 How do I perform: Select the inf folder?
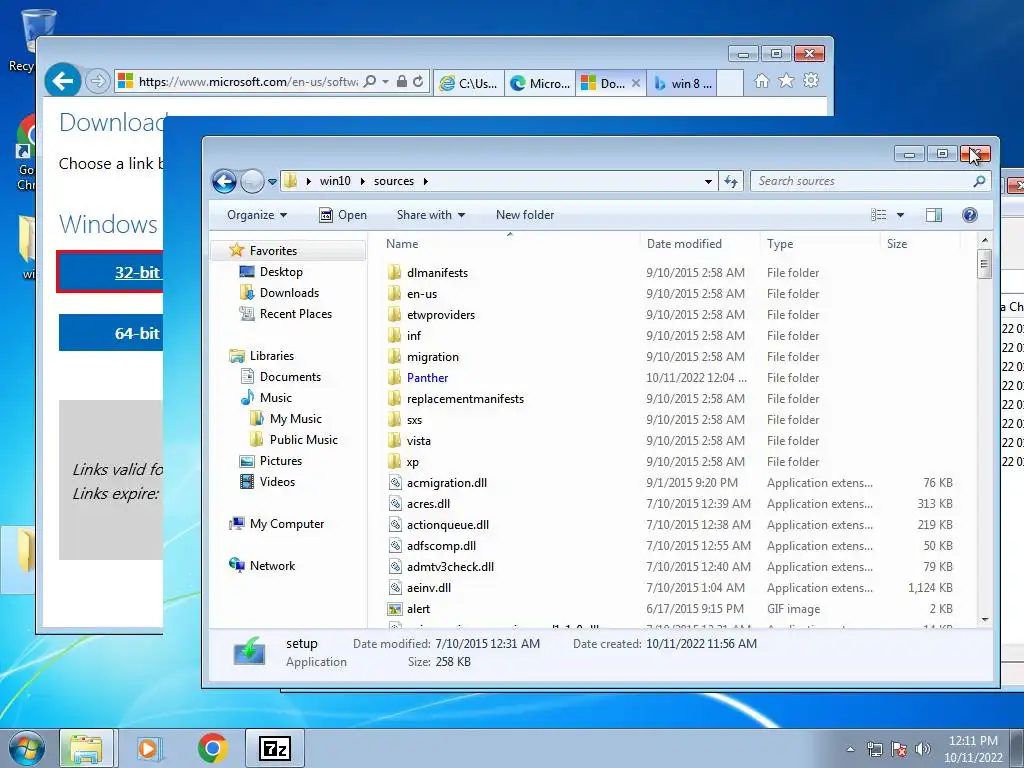[413, 336]
